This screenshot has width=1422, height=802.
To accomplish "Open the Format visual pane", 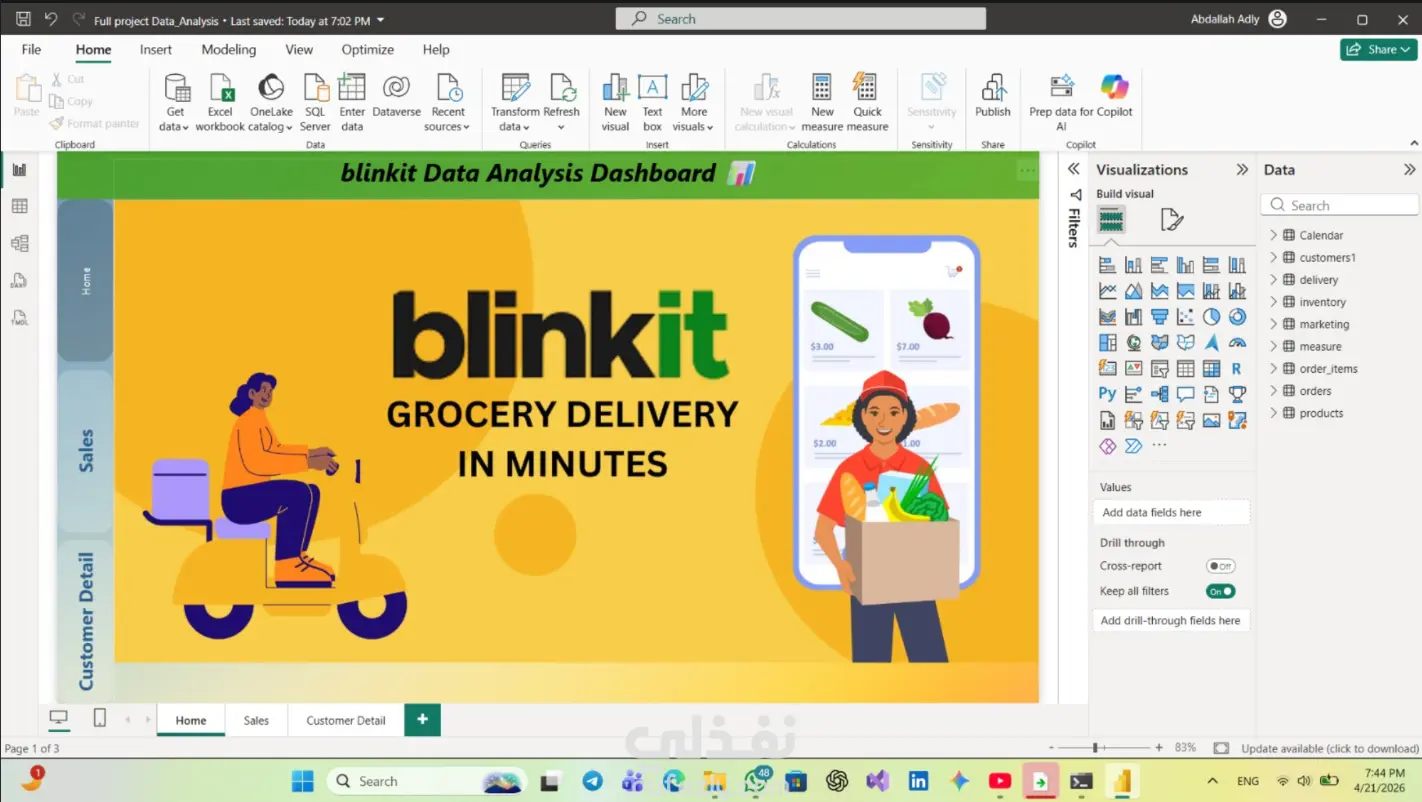I will 1171,219.
